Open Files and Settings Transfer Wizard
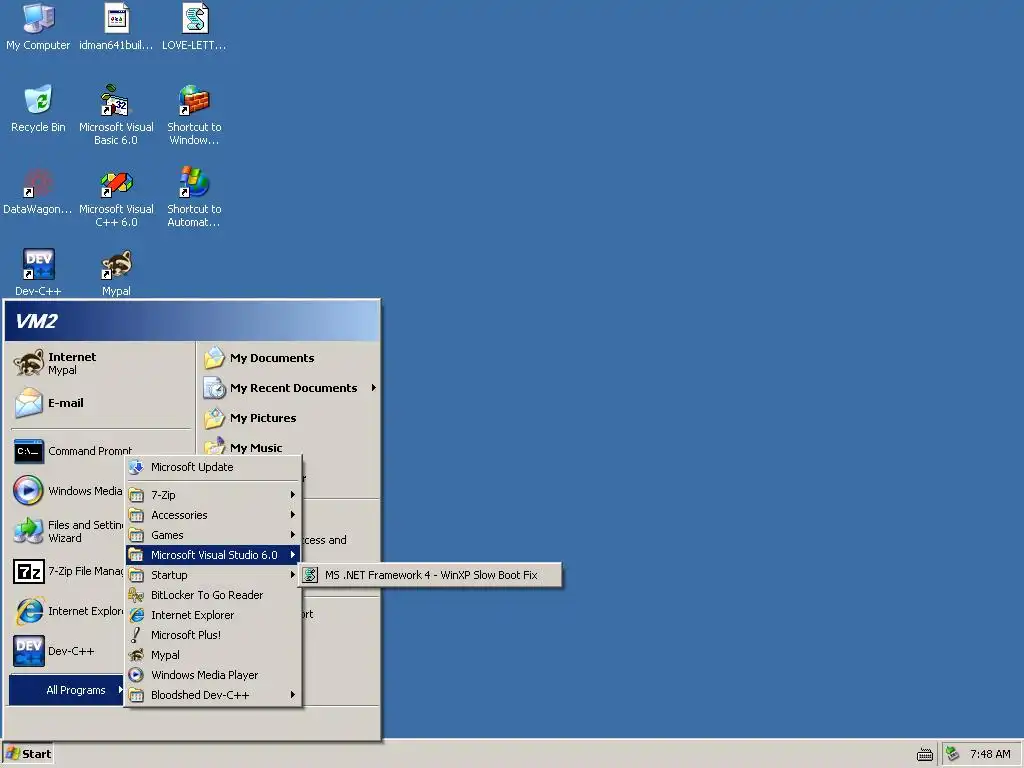 click(x=67, y=531)
